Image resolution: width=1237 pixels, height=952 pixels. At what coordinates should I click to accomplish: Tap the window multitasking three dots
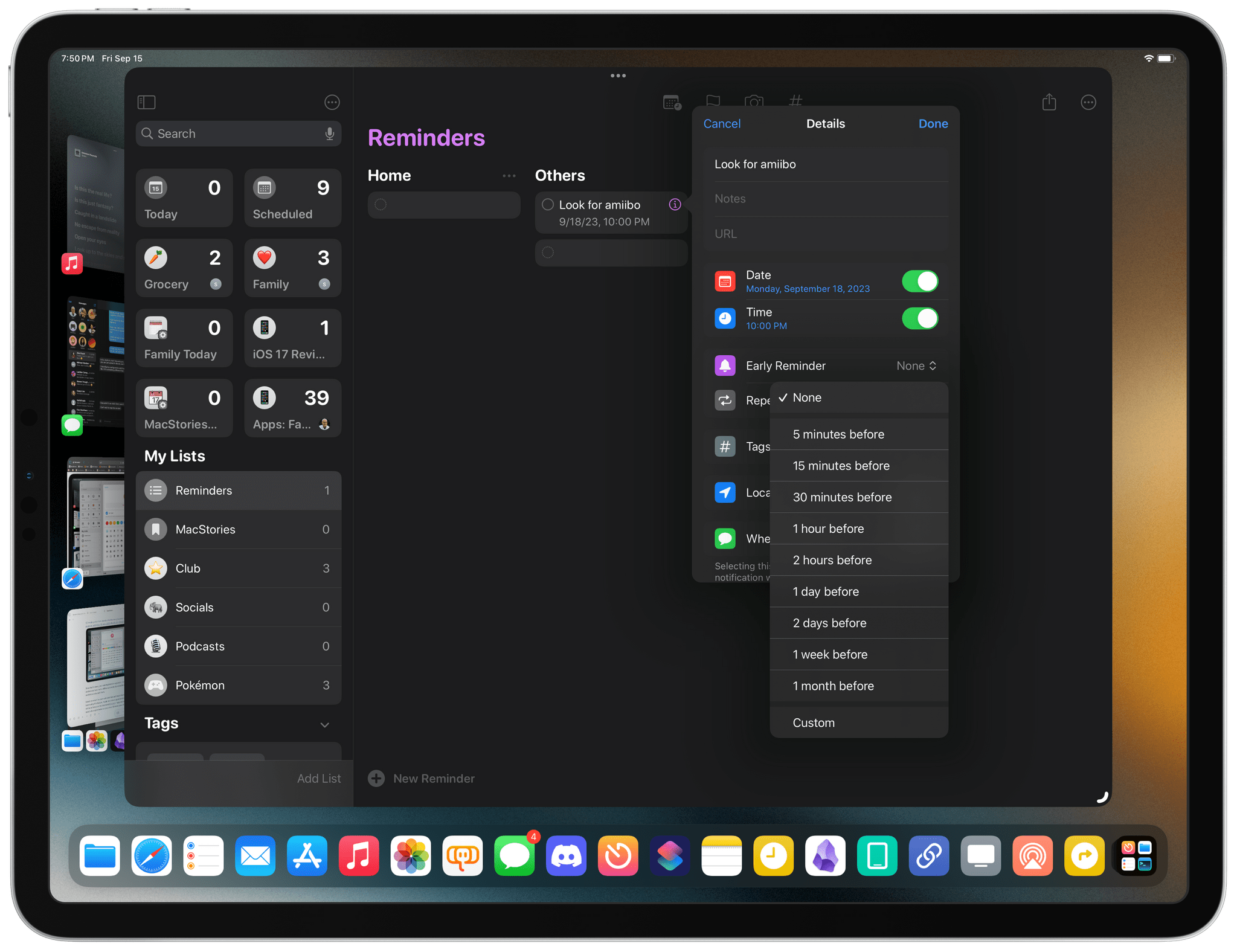(618, 76)
